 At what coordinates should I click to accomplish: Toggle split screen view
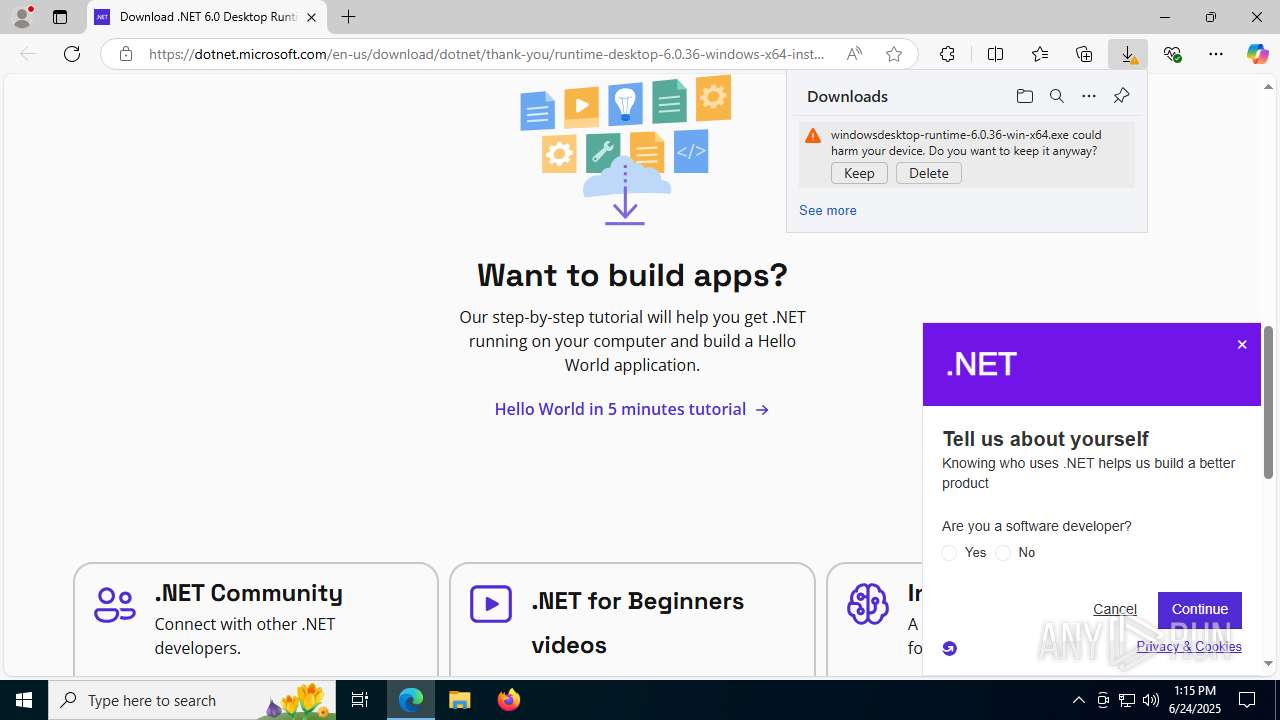[x=995, y=54]
